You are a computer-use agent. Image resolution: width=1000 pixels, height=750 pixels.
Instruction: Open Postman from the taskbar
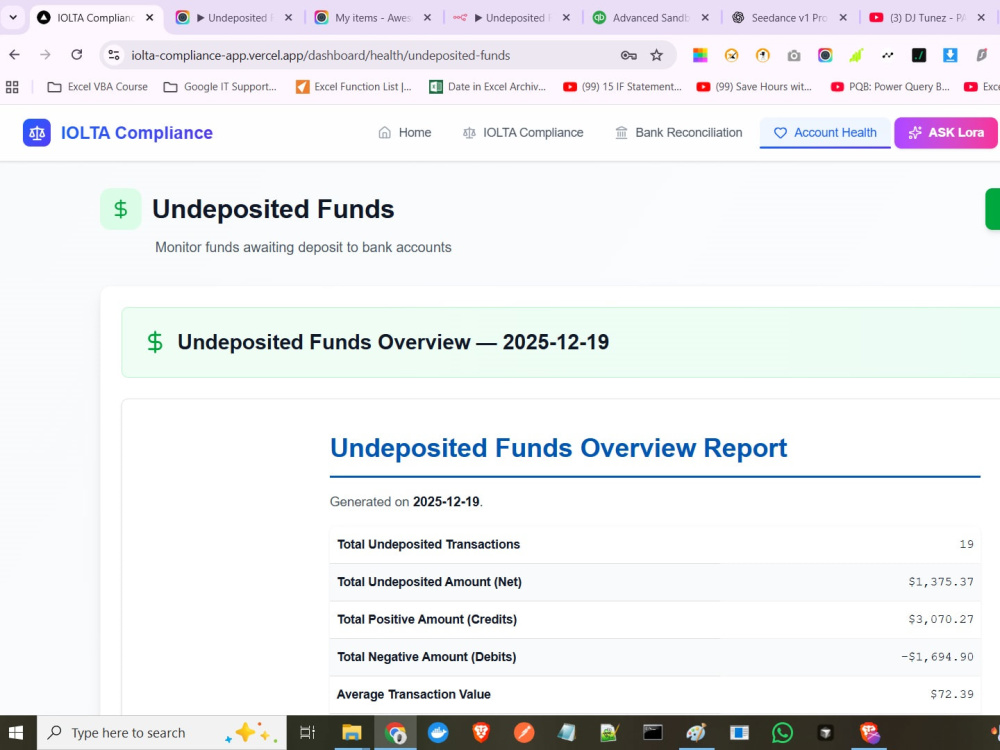click(x=524, y=733)
